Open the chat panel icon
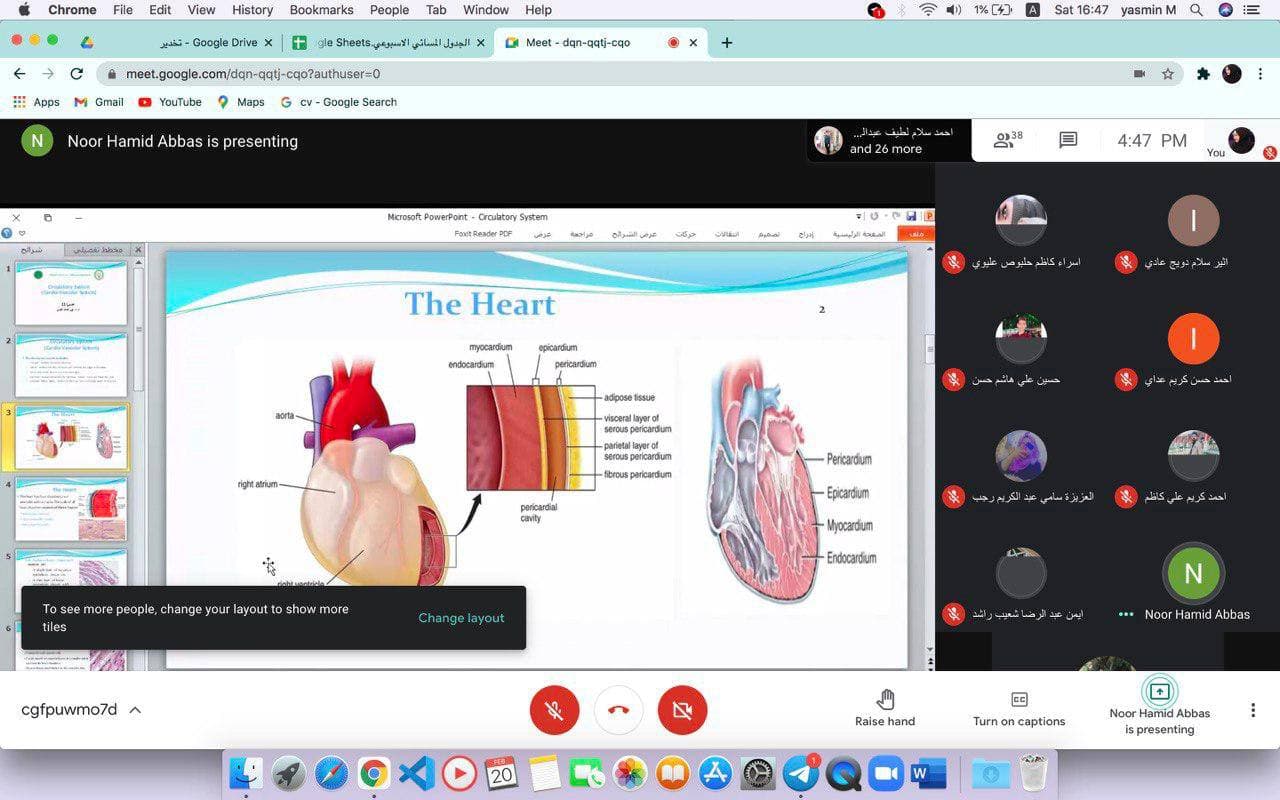 [1068, 141]
